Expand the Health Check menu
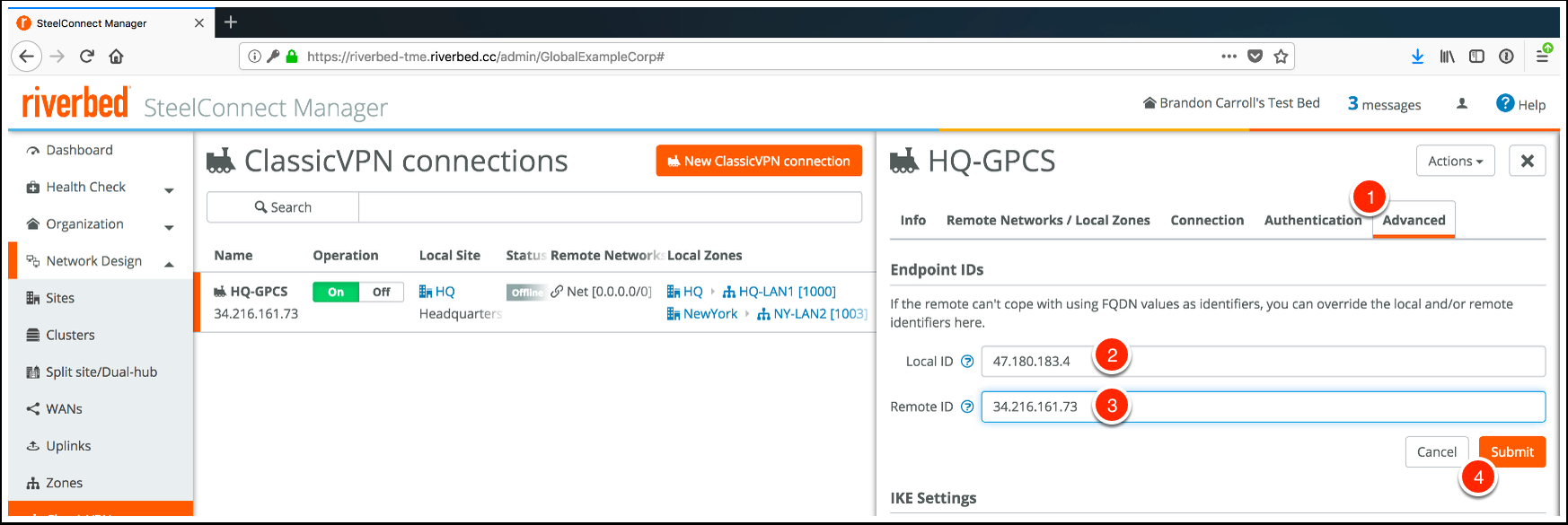 pos(169,189)
